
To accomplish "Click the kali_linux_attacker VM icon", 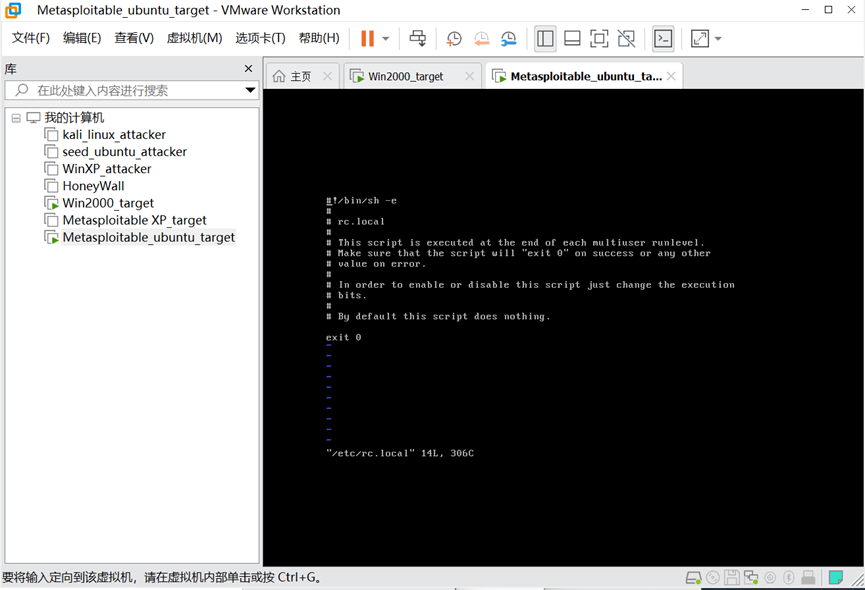I will point(51,135).
